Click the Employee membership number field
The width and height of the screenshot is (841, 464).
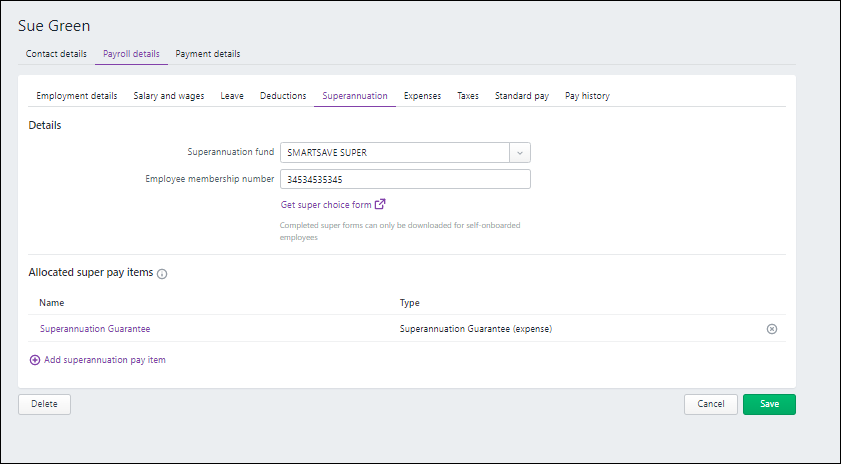[405, 180]
